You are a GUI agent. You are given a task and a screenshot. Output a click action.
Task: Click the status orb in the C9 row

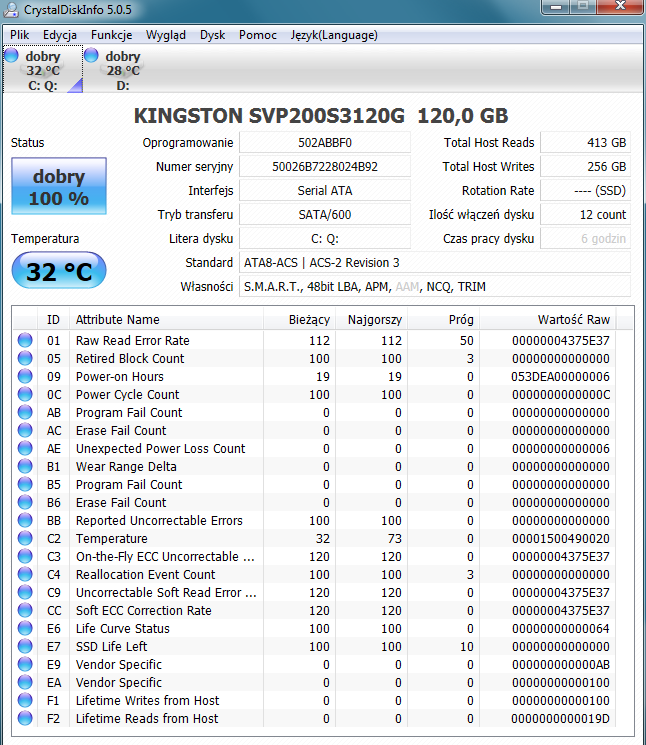pos(25,592)
